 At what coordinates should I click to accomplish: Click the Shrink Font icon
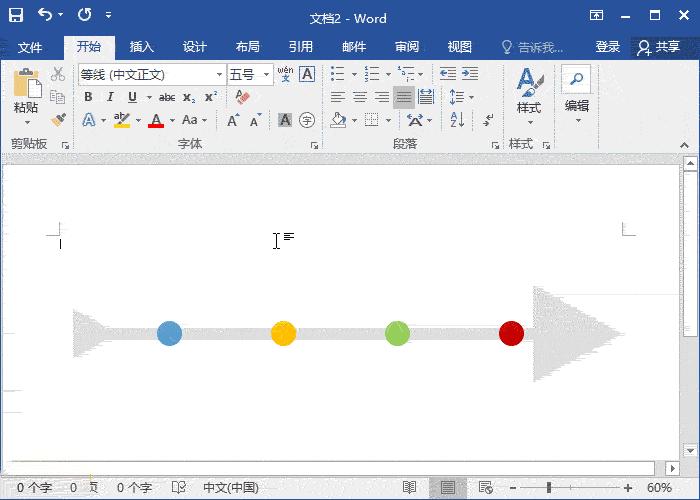pos(255,120)
